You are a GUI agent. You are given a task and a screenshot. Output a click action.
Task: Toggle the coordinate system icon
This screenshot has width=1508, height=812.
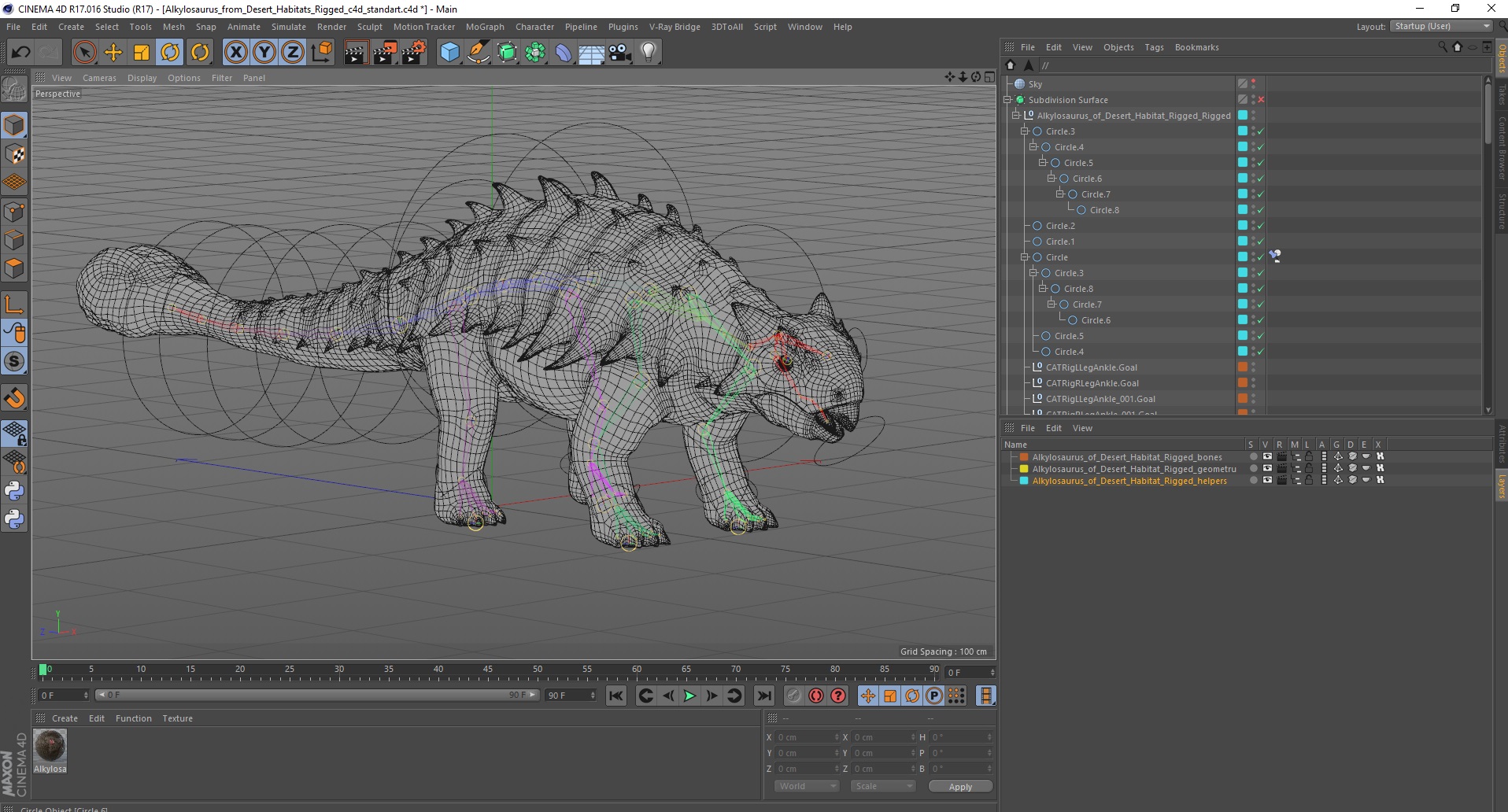tap(321, 53)
